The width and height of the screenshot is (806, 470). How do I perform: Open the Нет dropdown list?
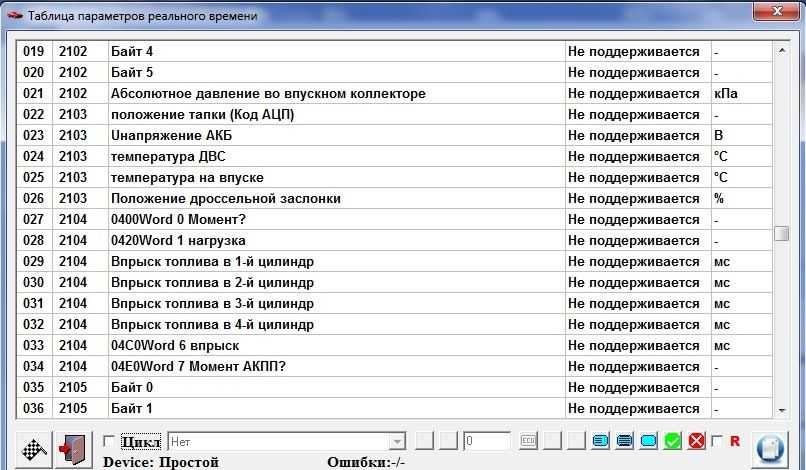pyautogui.click(x=396, y=441)
